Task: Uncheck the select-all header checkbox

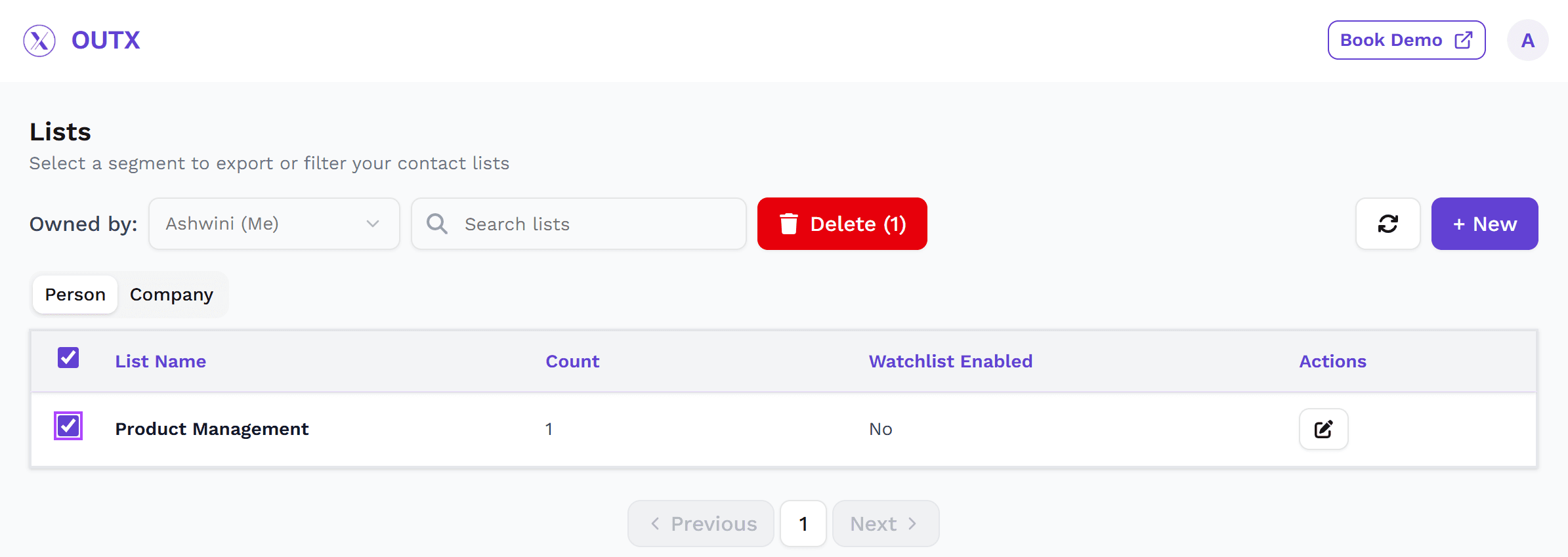Action: point(68,358)
